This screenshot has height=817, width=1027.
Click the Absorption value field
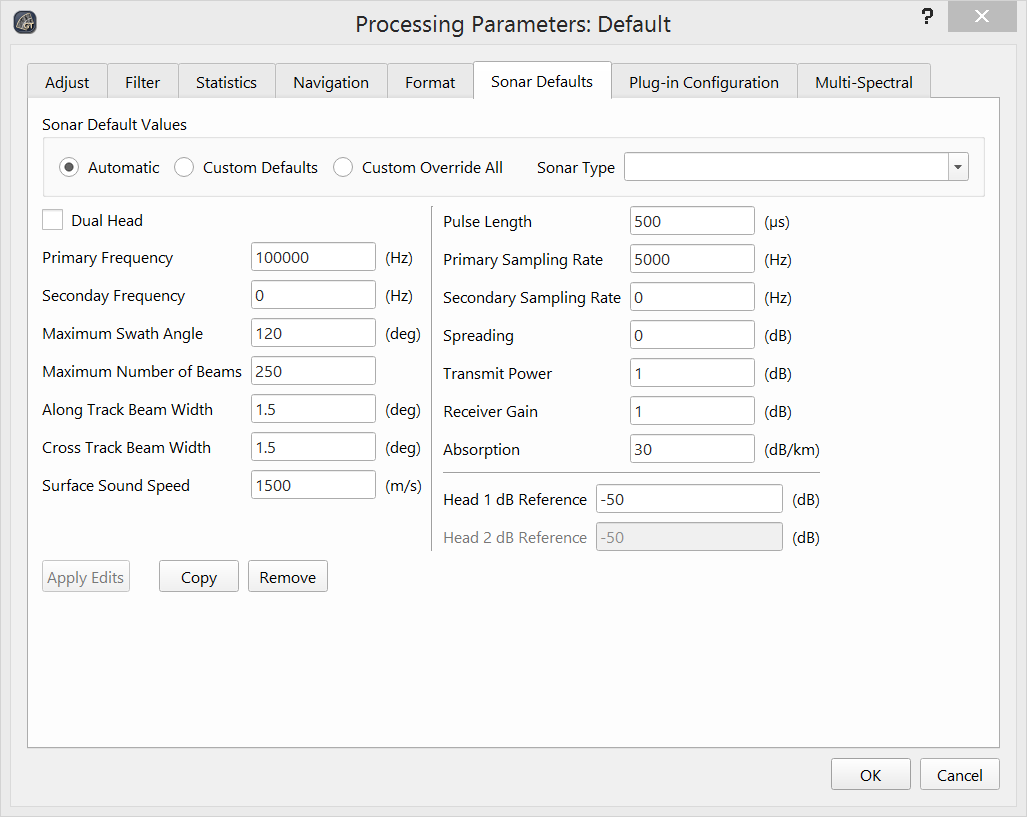pos(692,450)
